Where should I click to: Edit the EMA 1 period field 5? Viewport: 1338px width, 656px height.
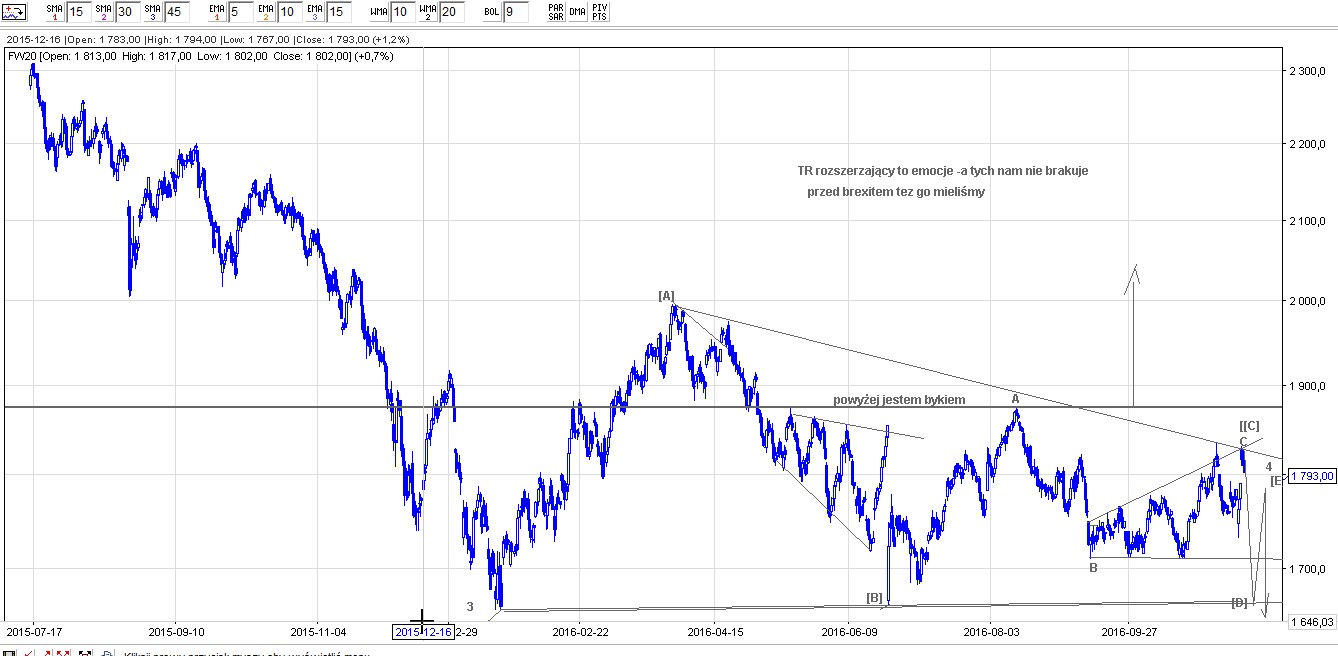[241, 13]
